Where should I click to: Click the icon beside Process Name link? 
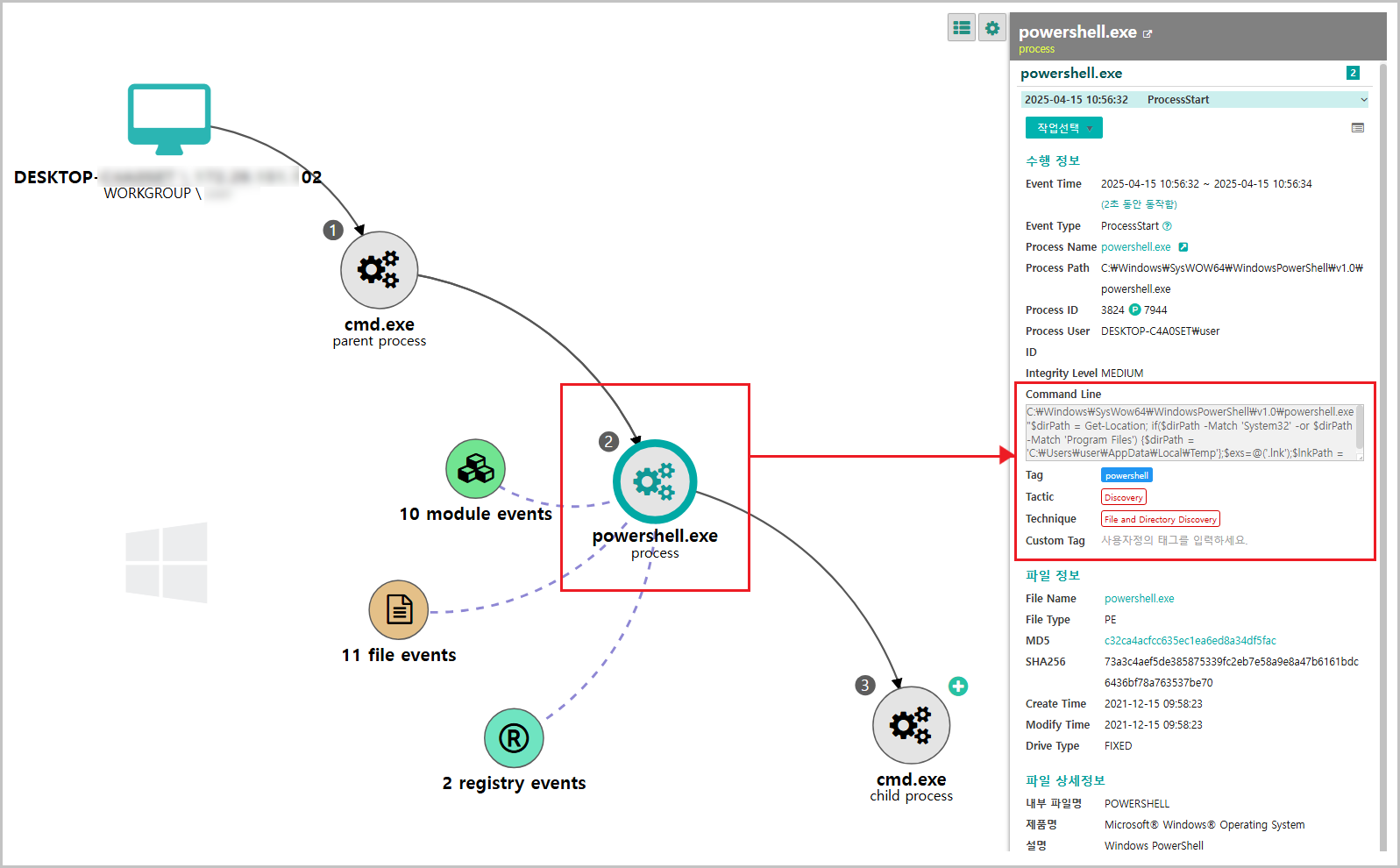(1183, 247)
